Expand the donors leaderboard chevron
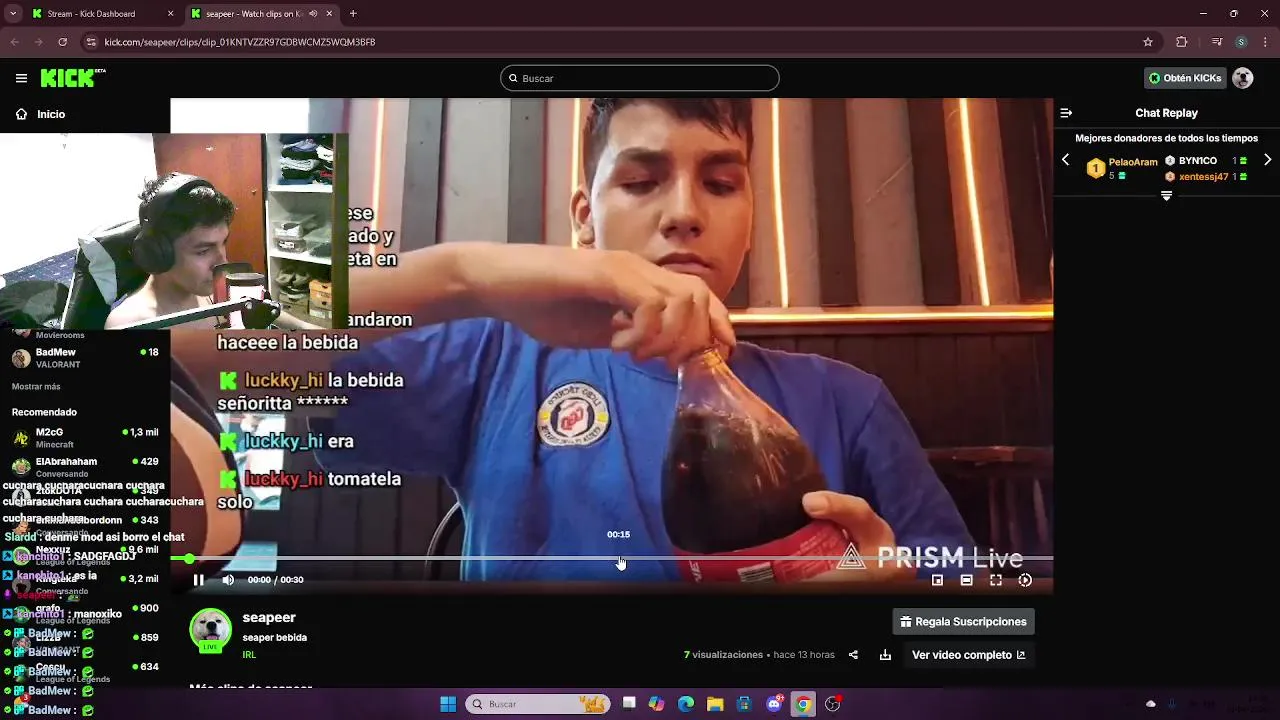Screen dimensions: 1280x720 tap(1166, 196)
